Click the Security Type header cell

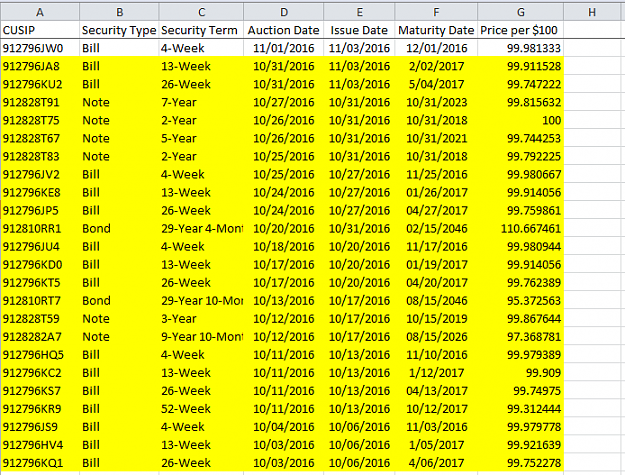[119, 30]
